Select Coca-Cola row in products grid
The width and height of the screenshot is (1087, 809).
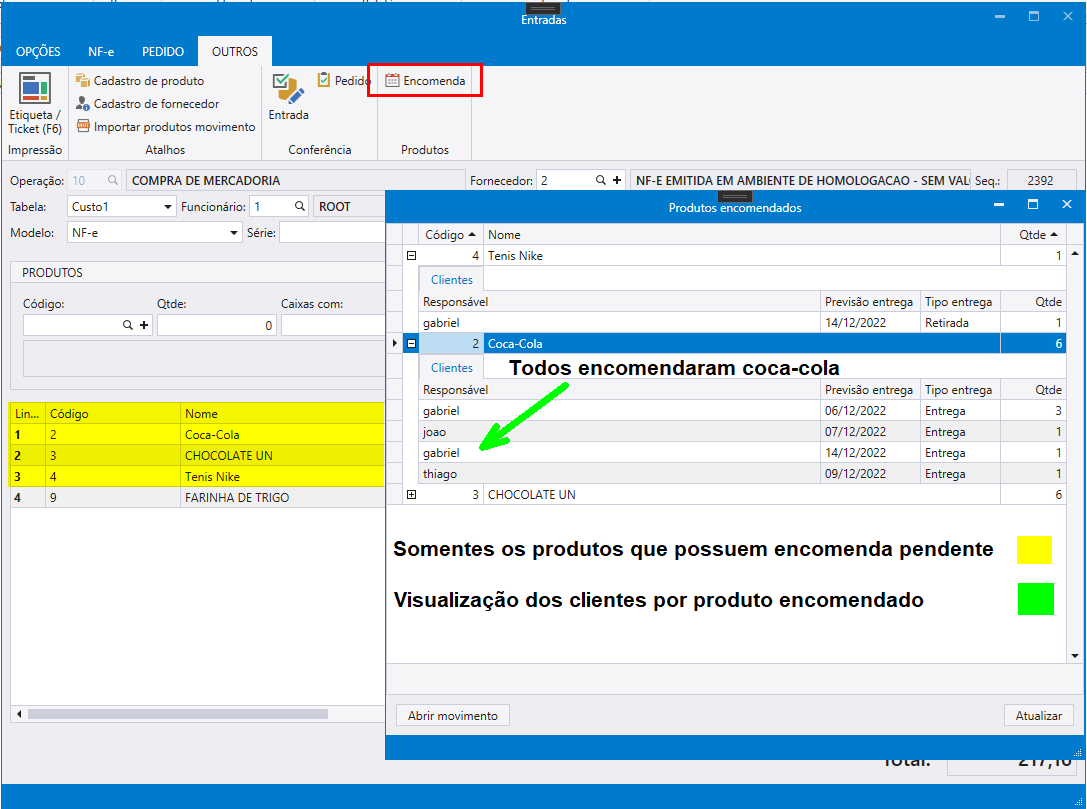[198, 435]
